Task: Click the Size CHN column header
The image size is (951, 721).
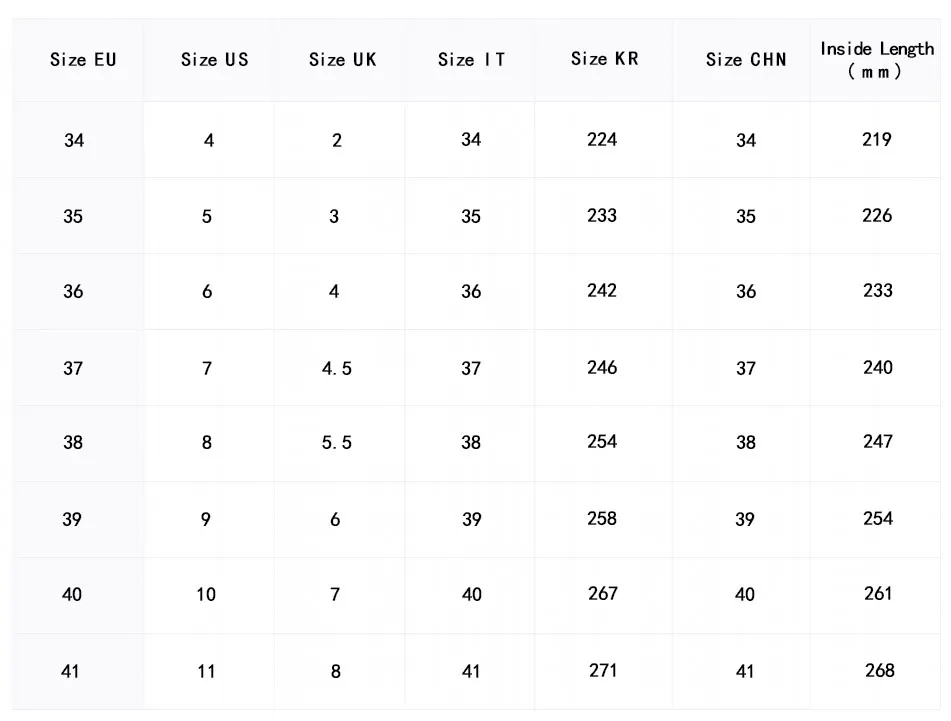Action: [x=746, y=60]
